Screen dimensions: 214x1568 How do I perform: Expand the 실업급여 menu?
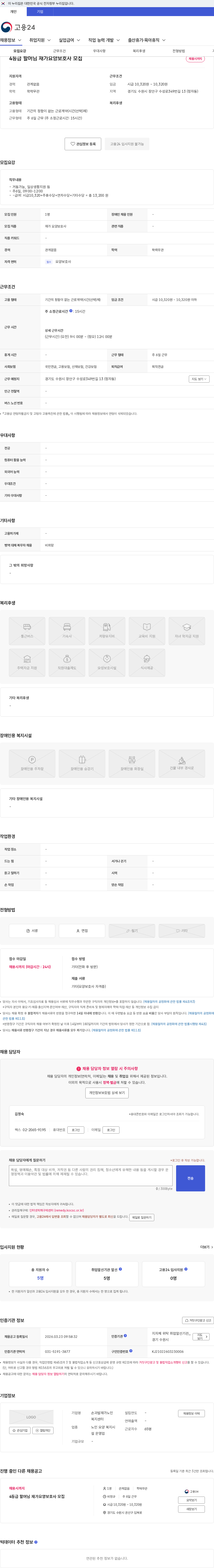coord(69,40)
